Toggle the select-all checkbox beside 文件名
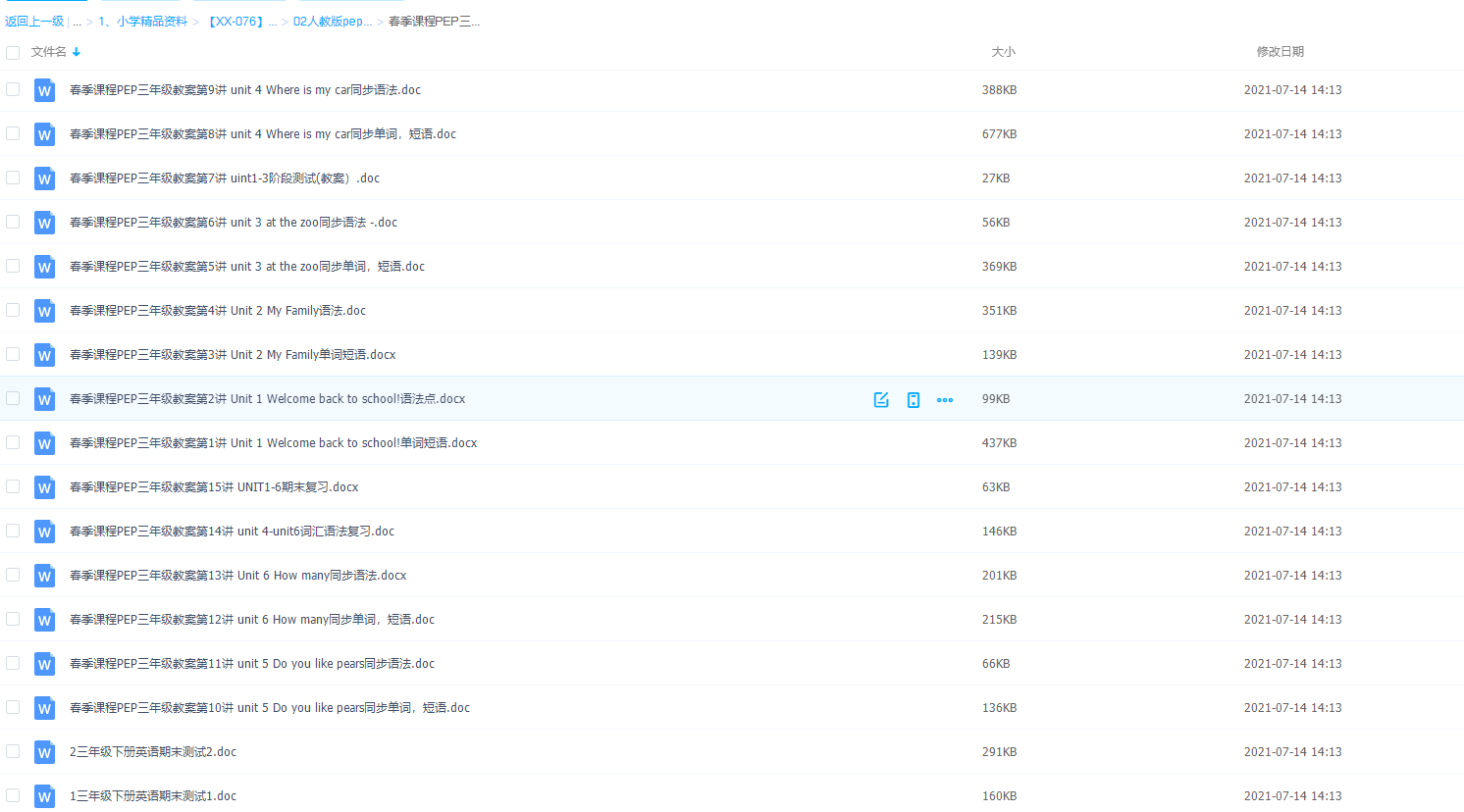The image size is (1464, 812). click(13, 53)
